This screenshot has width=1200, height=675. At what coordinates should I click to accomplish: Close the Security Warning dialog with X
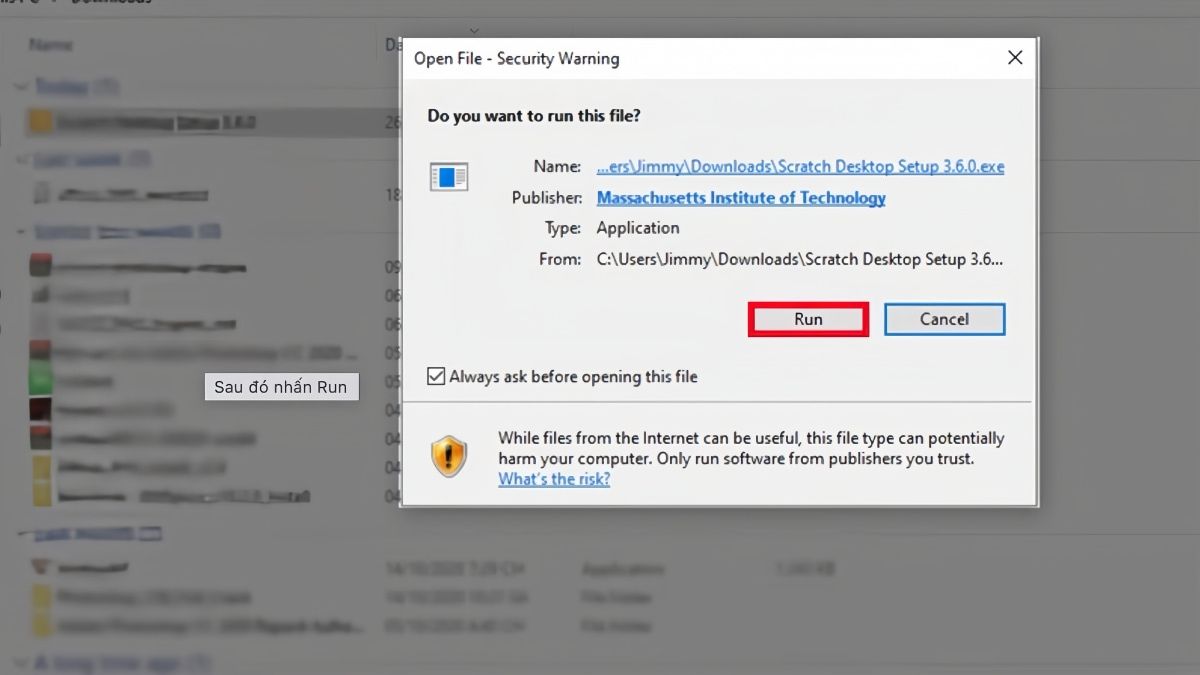[1014, 58]
